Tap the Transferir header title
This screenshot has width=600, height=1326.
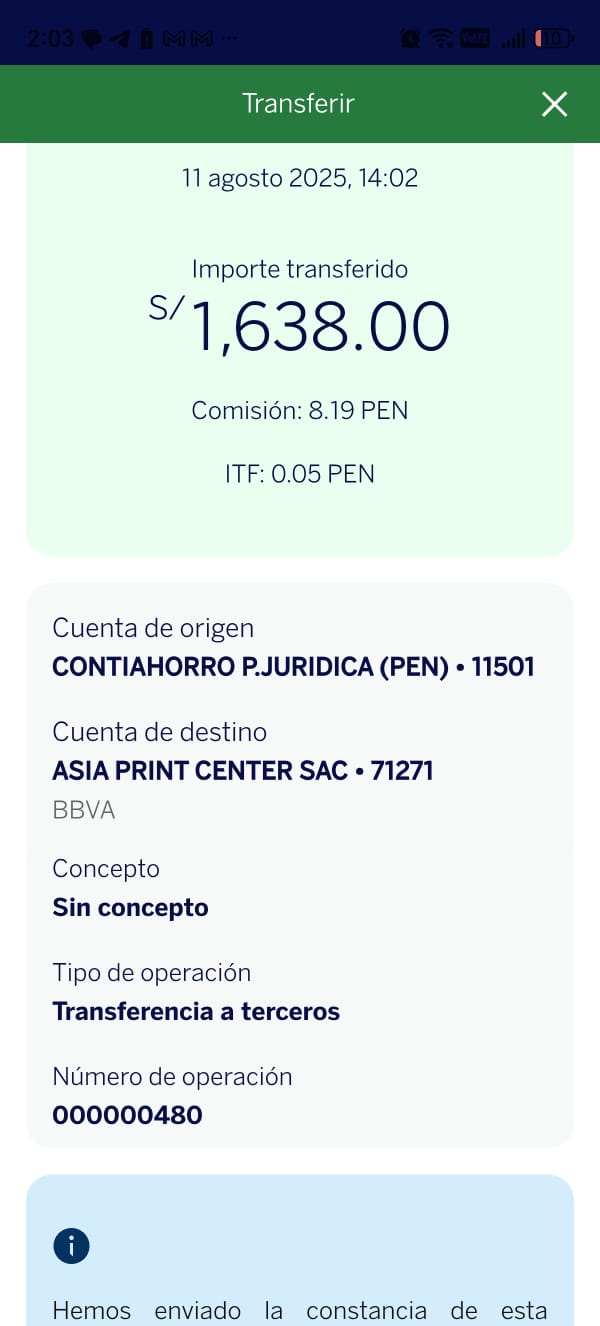pyautogui.click(x=298, y=104)
